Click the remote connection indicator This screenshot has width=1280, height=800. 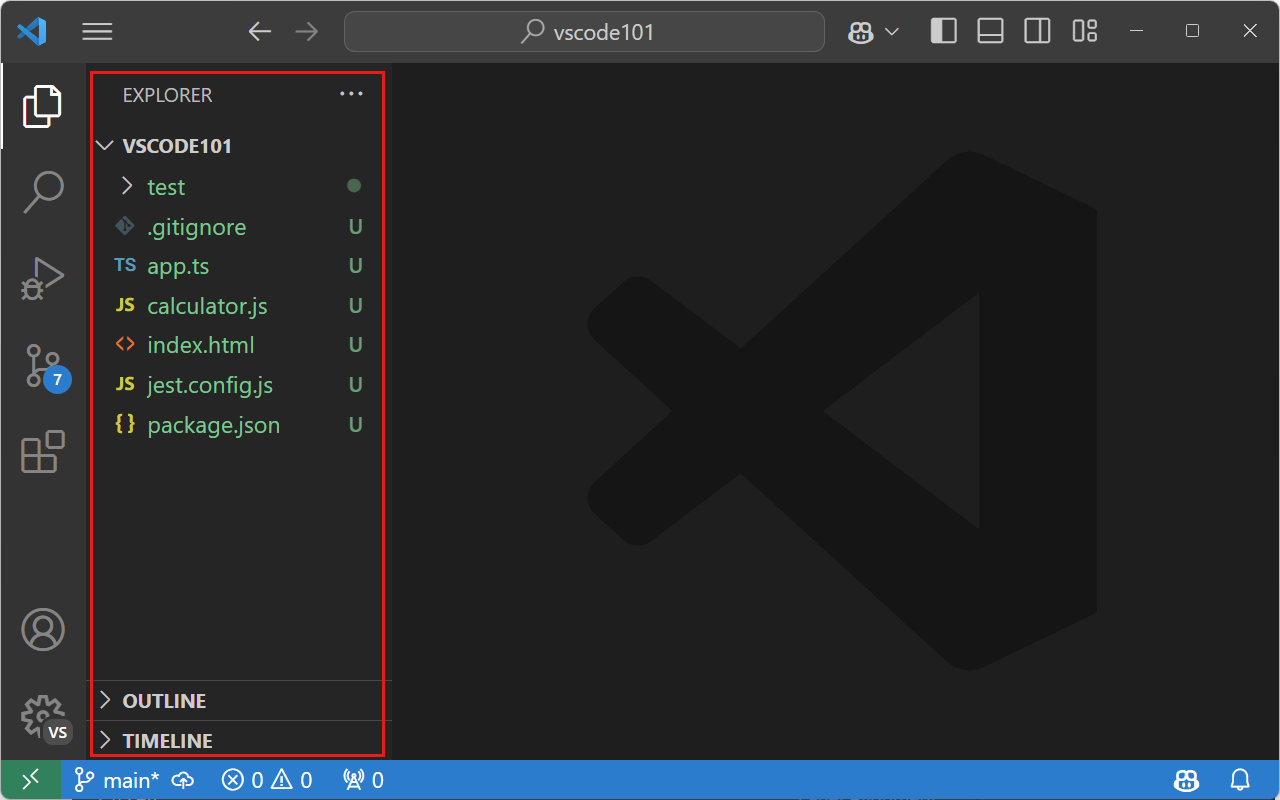pos(30,779)
